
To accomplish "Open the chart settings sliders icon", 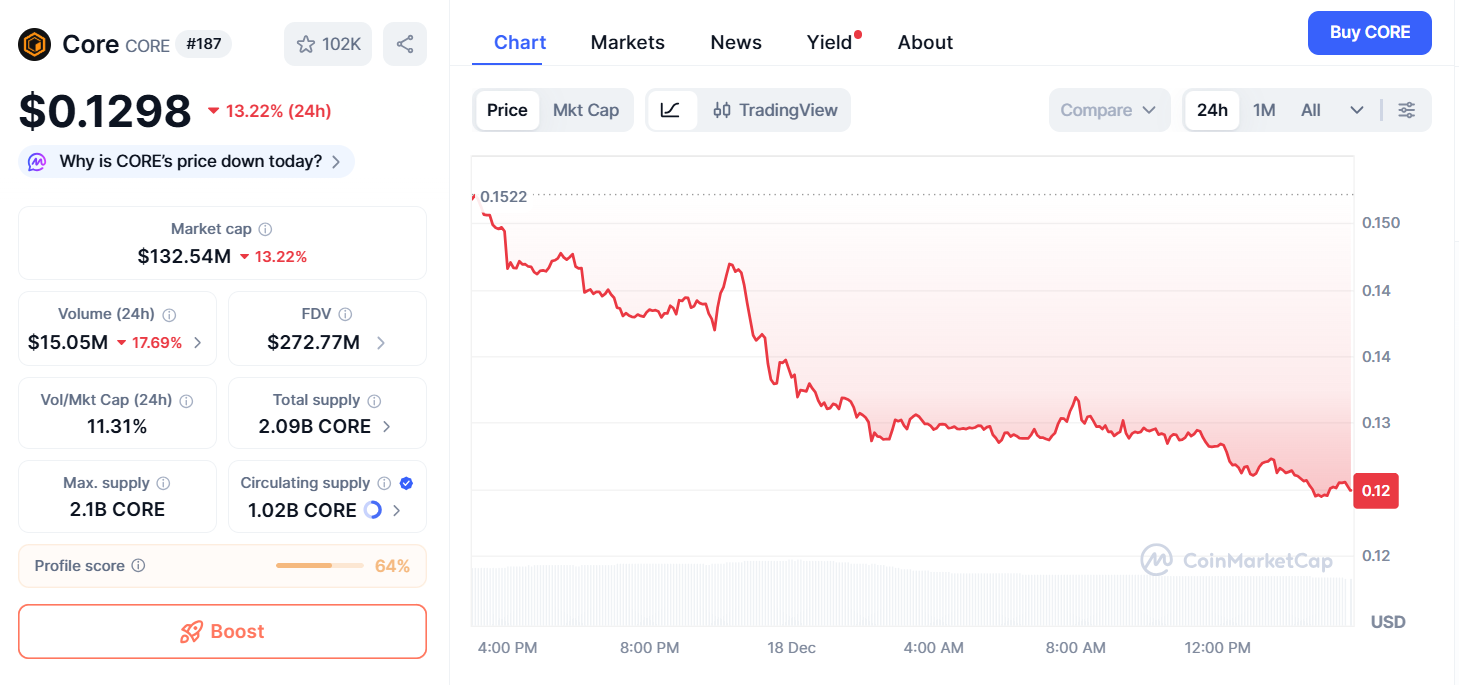I will click(1406, 110).
